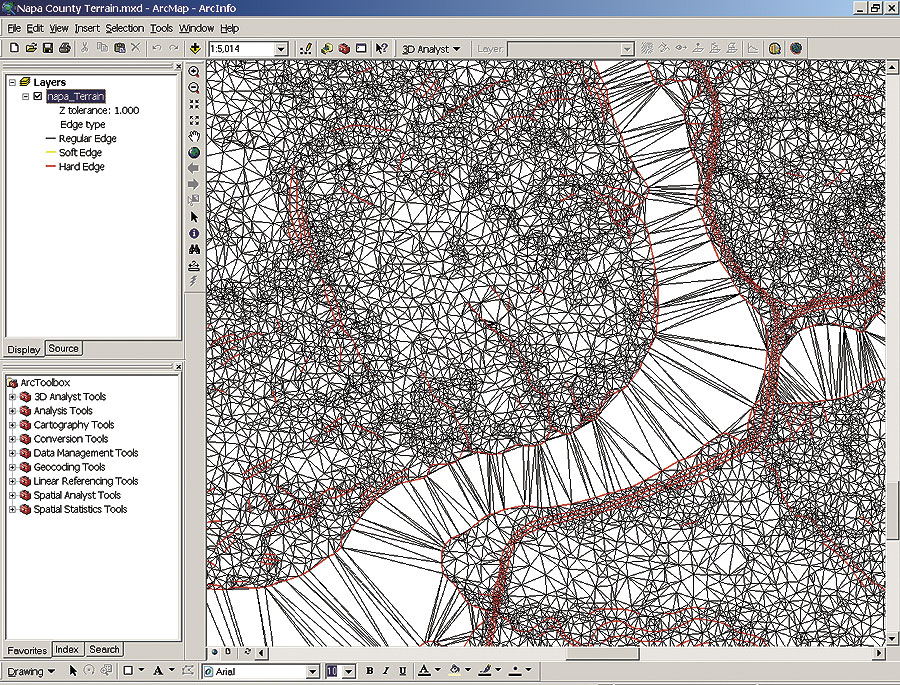
Task: Toggle bold text formatting
Action: tap(369, 671)
